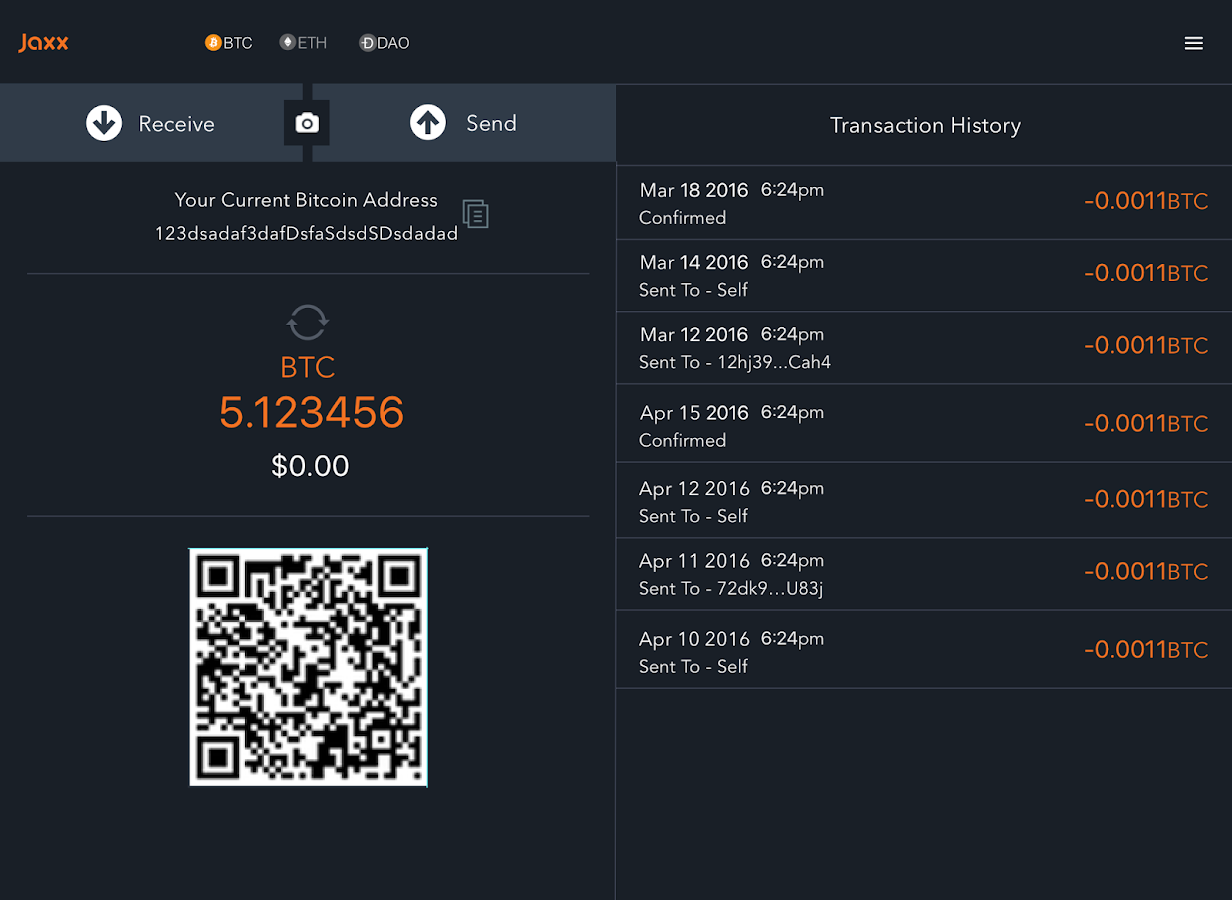Select the ETH Ethereum coin icon
1232x900 pixels.
click(287, 43)
